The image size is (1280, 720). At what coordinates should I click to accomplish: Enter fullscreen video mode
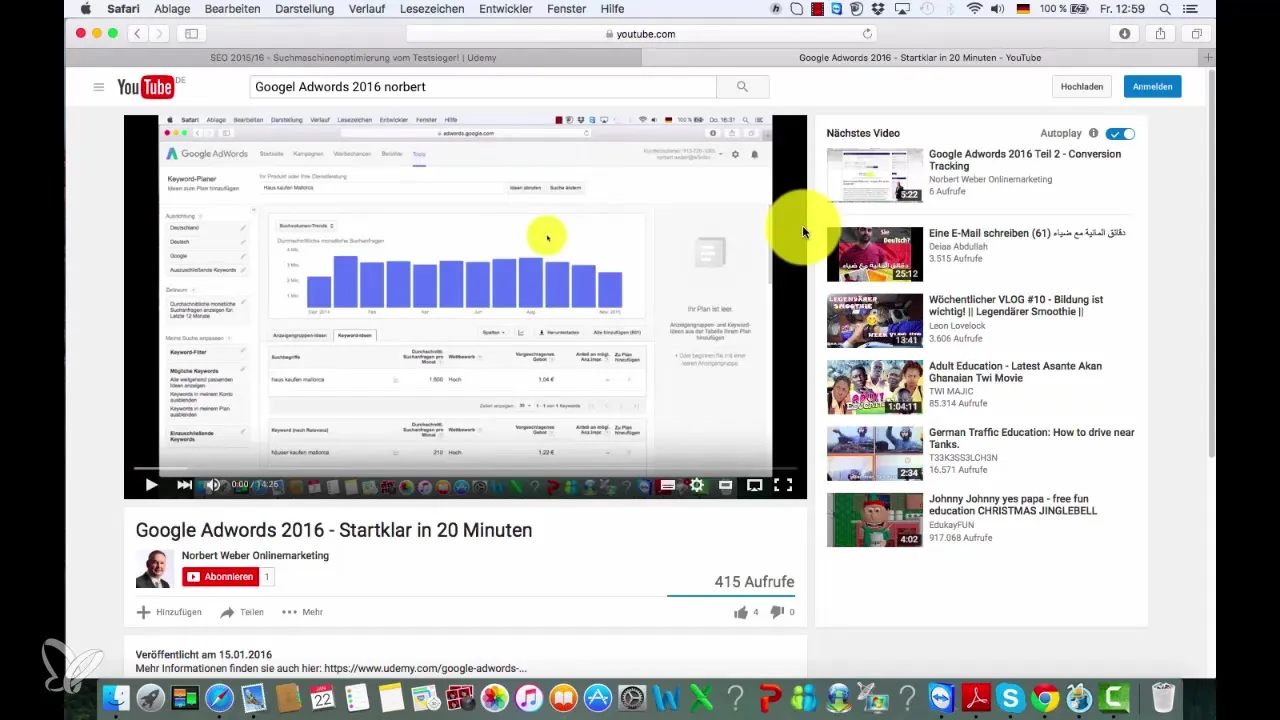point(784,485)
